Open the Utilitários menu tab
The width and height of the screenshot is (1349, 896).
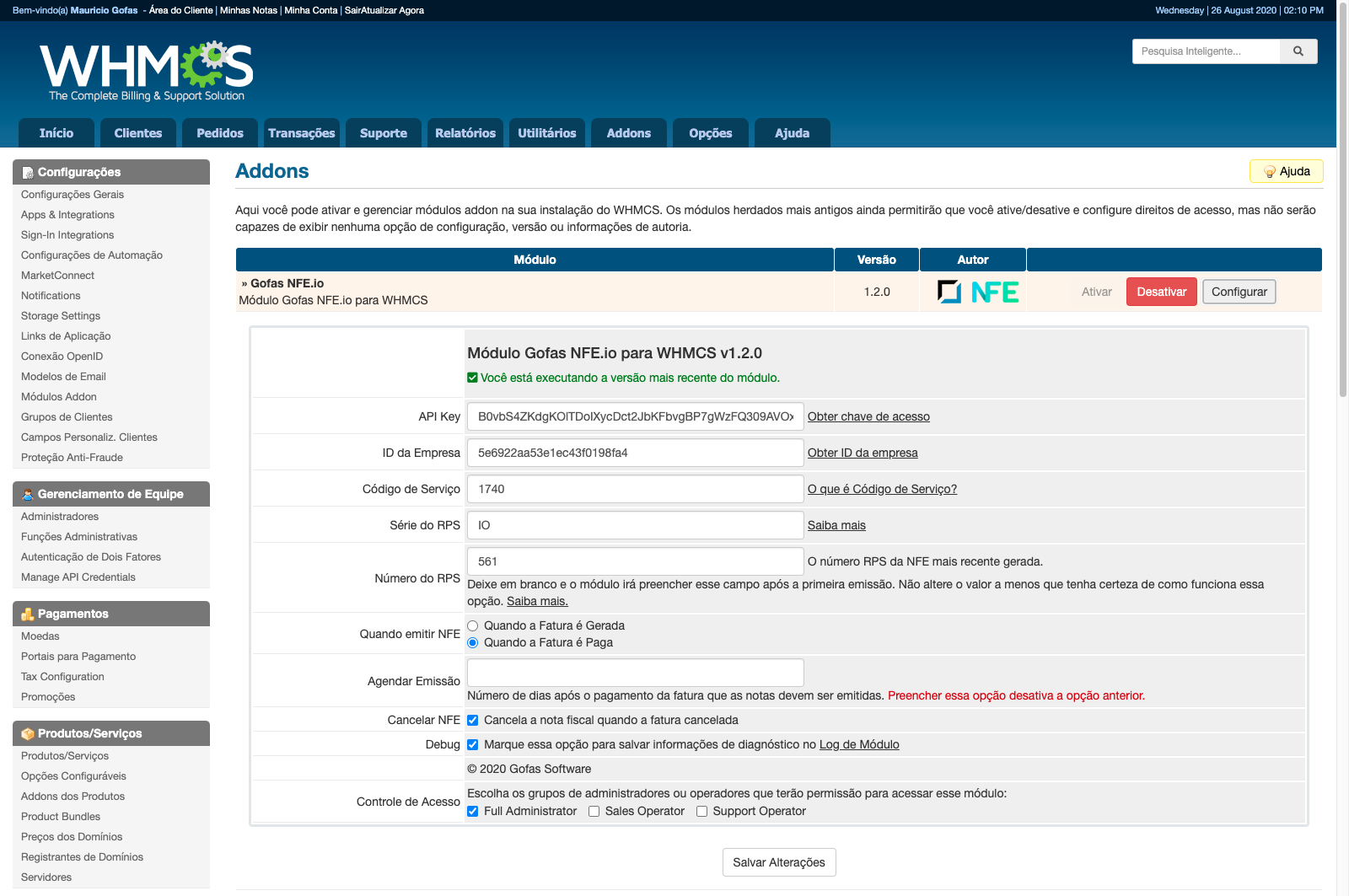547,133
